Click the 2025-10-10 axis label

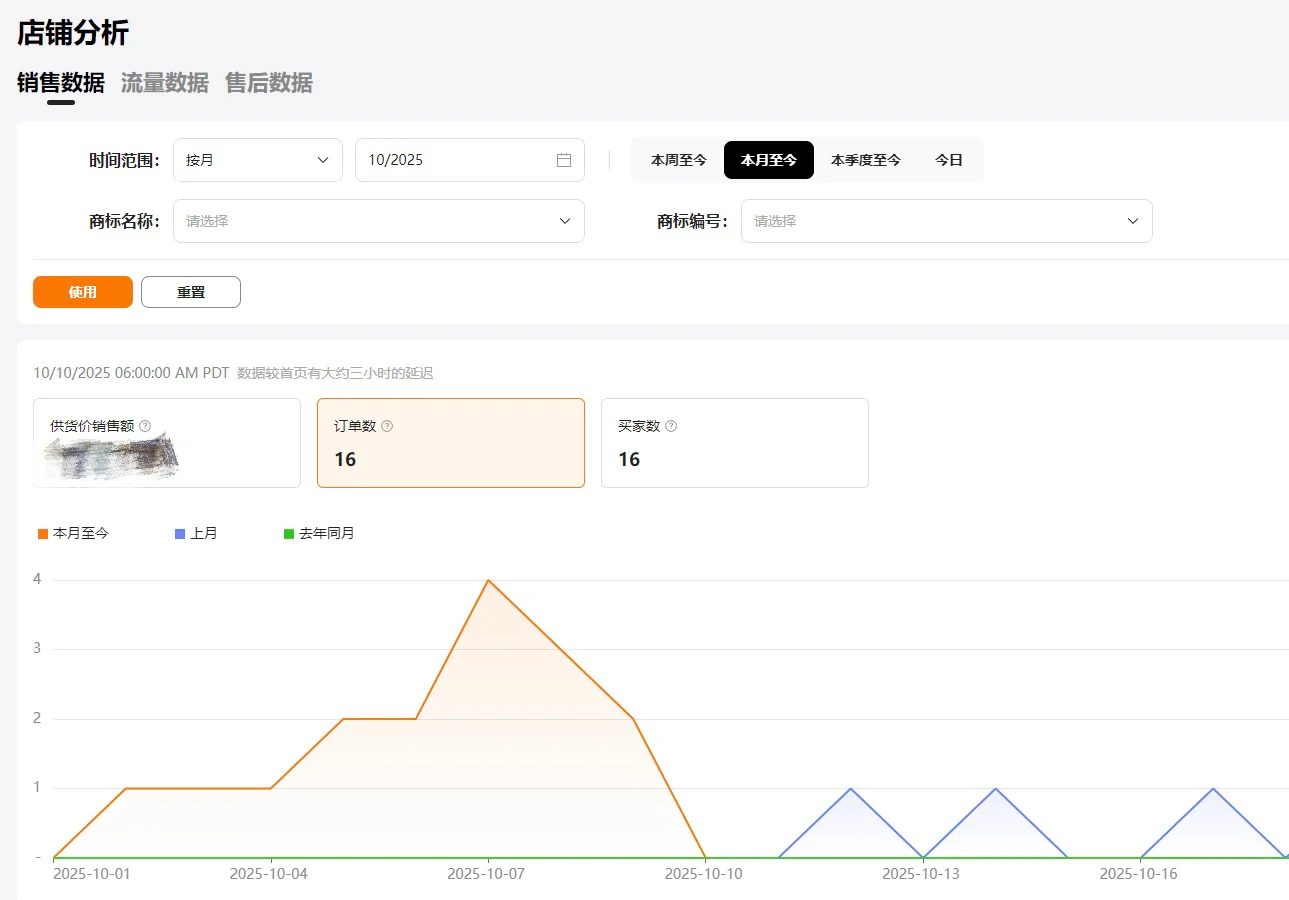704,874
